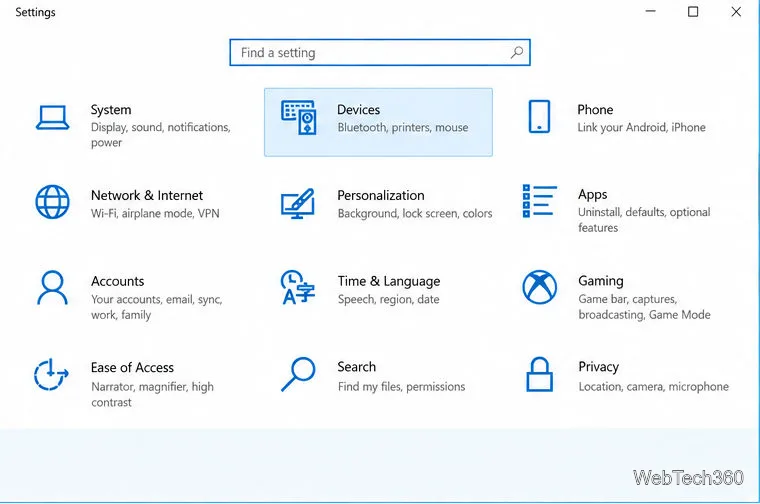Open the Apps category heading
This screenshot has width=760, height=504.
pos(593,195)
